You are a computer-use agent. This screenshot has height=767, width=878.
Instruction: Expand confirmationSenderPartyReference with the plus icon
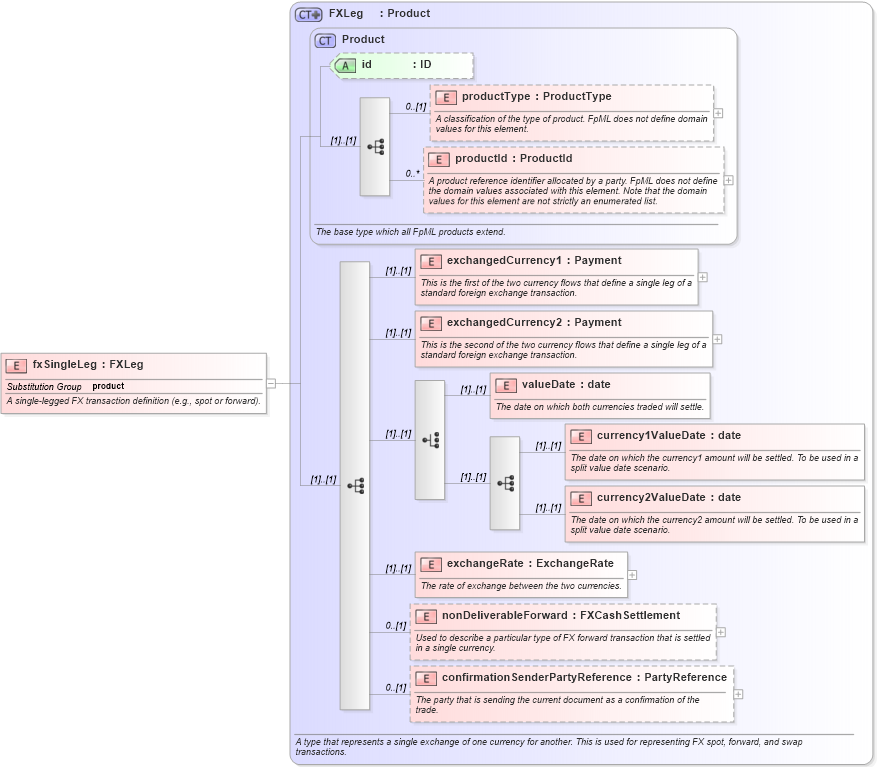737,692
